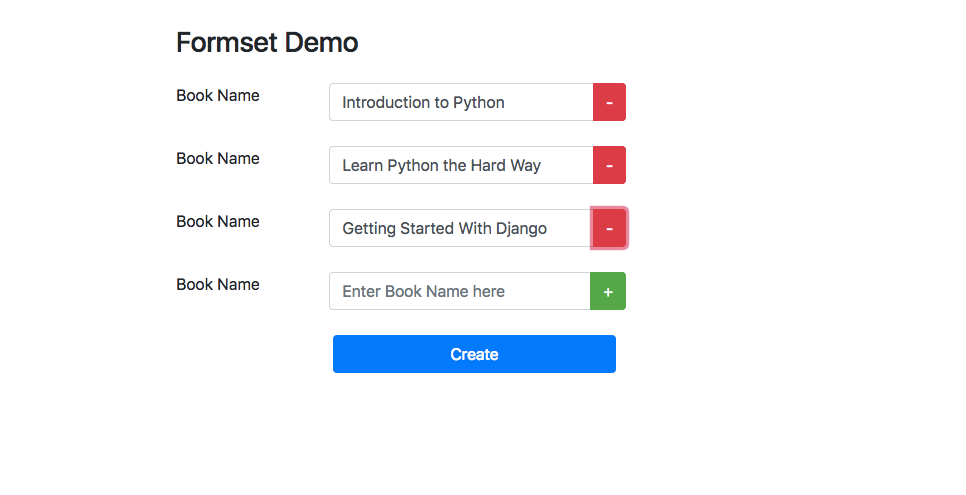Viewport: 966px width, 495px height.
Task: Click the placeholder text Enter Book Name here
Action: 423,291
